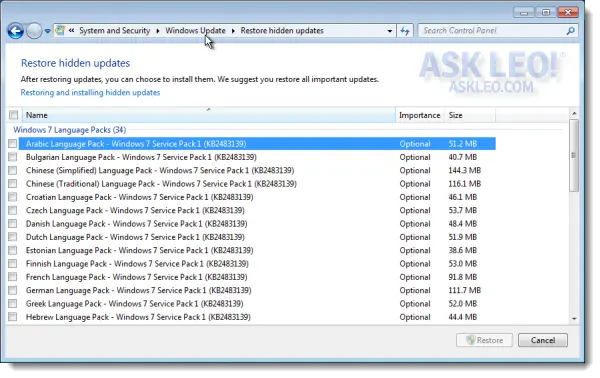600x378 pixels.
Task: Click the scroll up arrow of the list
Action: pyautogui.click(x=574, y=113)
